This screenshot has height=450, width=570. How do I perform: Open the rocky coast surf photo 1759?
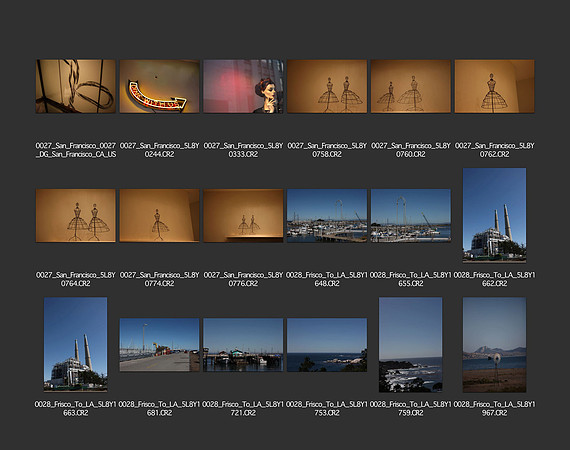coord(411,345)
